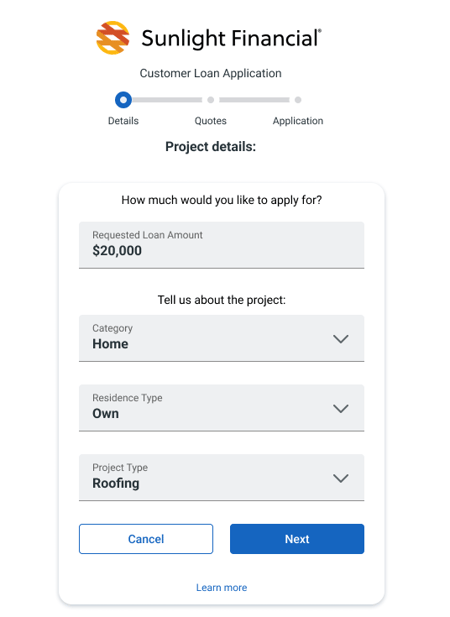Click progress bar between Details and Quotes
This screenshot has width=450, height=617.
click(x=168, y=100)
